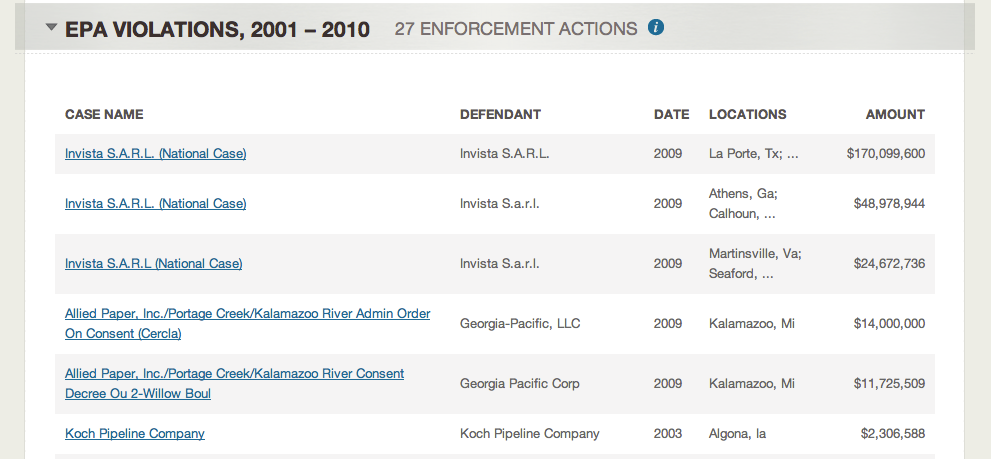Sort by the Locations column header
This screenshot has width=991, height=459.
747,114
